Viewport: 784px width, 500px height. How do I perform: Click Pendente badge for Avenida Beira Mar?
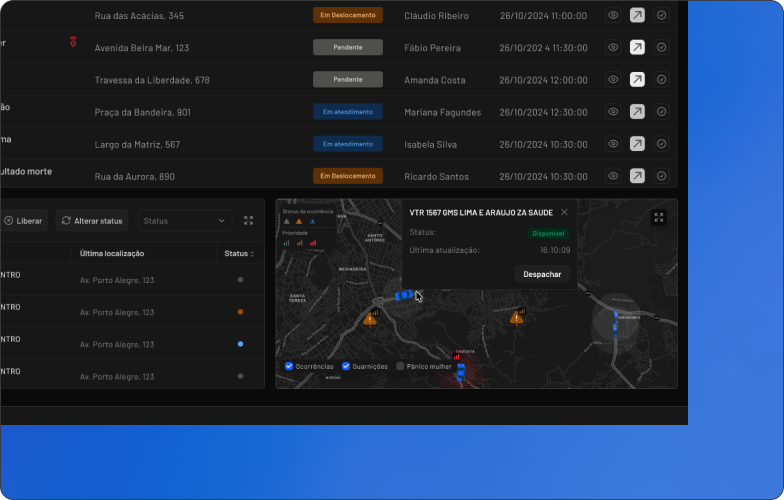click(x=348, y=48)
